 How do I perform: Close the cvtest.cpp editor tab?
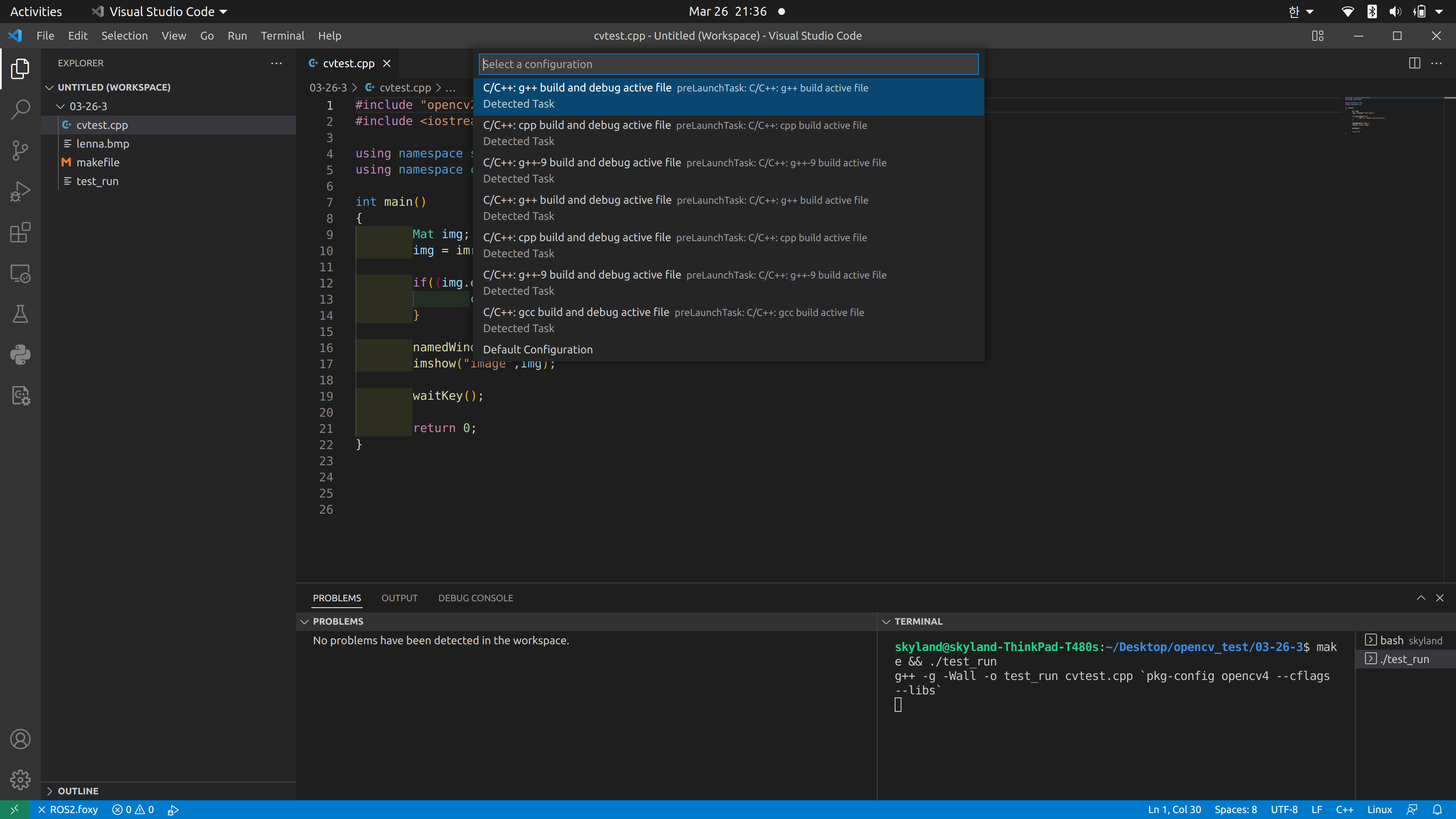click(387, 63)
